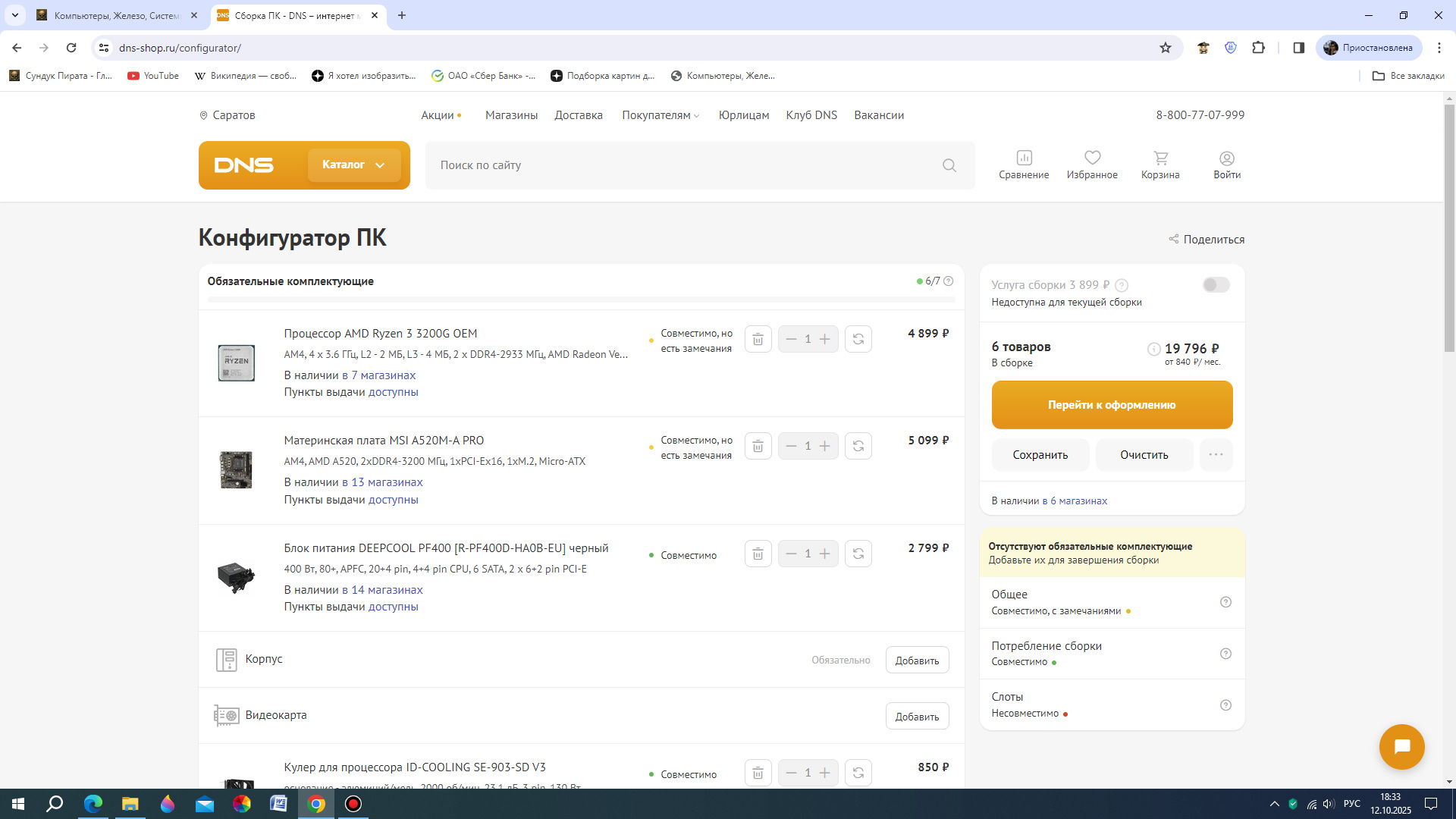Viewport: 1456px width, 819px height.
Task: Decrease quantity of Ryzen 3 3200G processor
Action: pos(791,339)
